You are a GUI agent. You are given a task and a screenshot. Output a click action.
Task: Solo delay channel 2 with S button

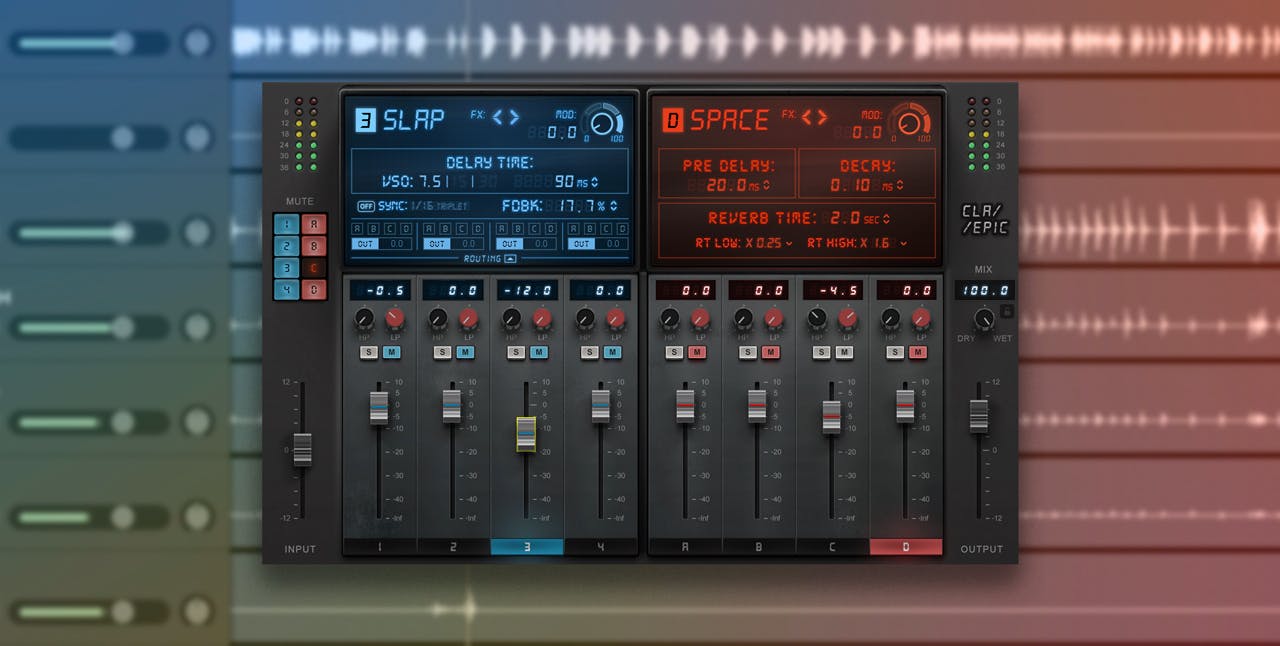(x=442, y=352)
